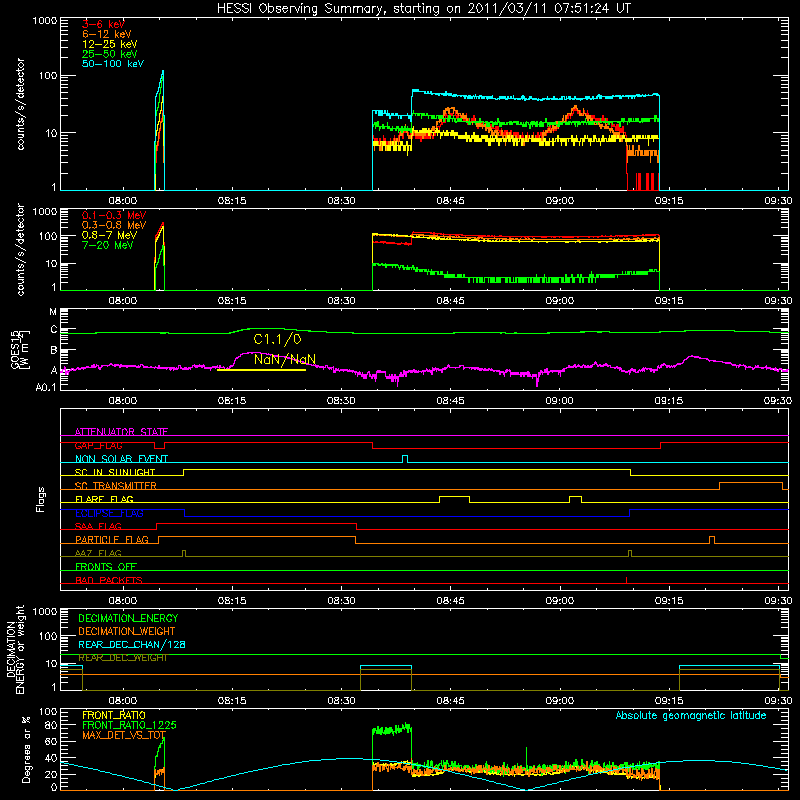Click the MAX_DET_VS_TOT legend label
The width and height of the screenshot is (800, 800).
123,735
